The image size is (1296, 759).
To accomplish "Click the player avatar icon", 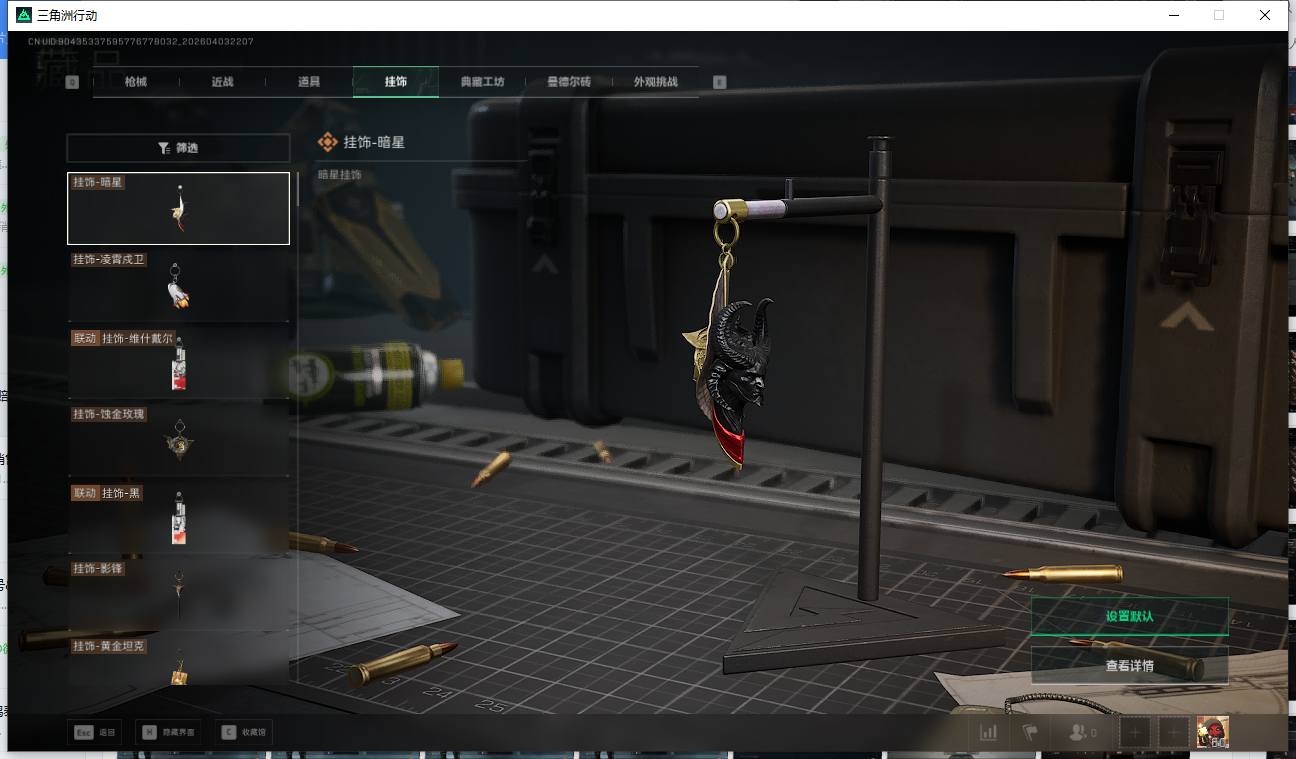I will [x=1212, y=732].
